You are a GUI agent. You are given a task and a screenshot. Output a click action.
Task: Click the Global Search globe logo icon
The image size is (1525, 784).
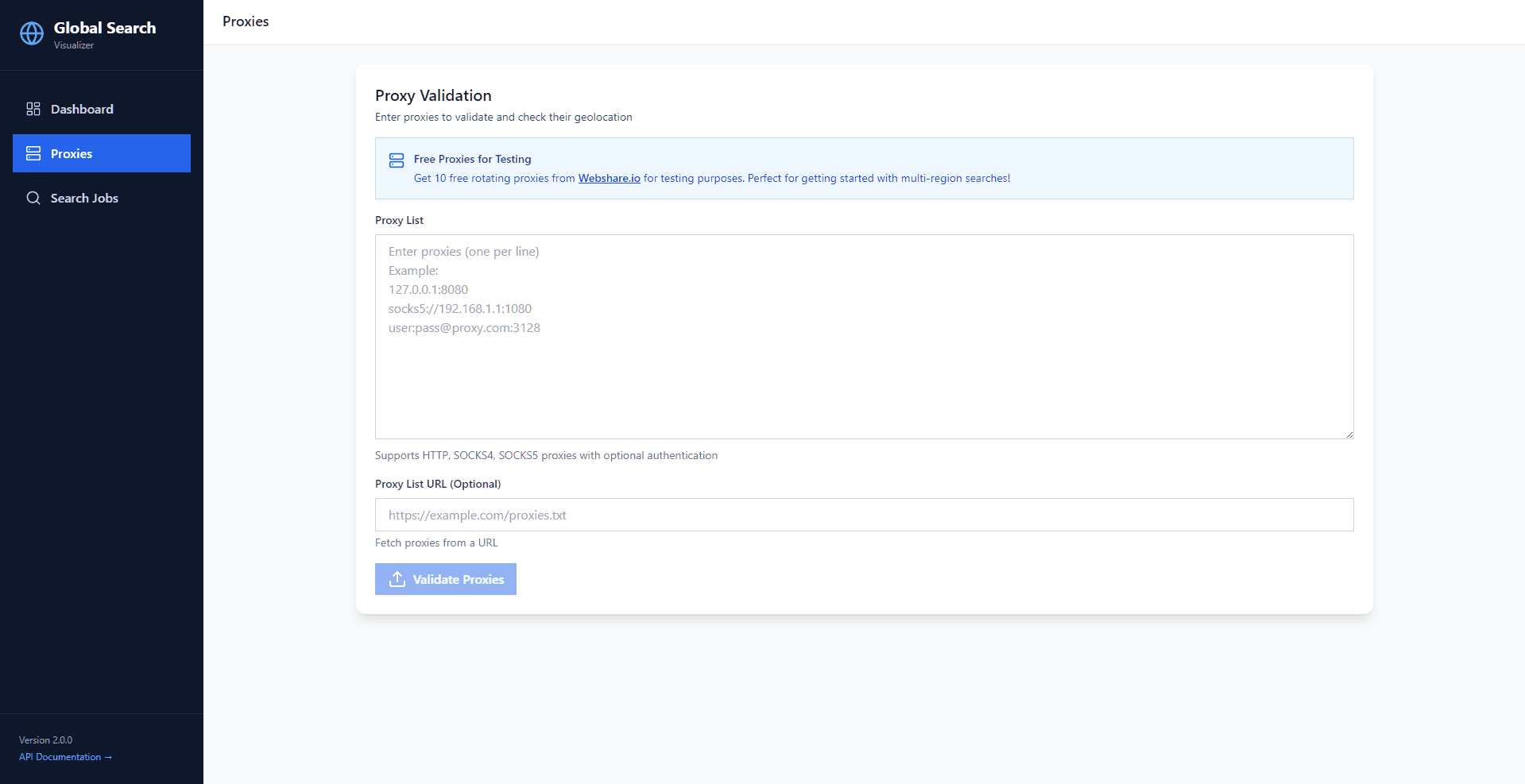click(x=32, y=33)
